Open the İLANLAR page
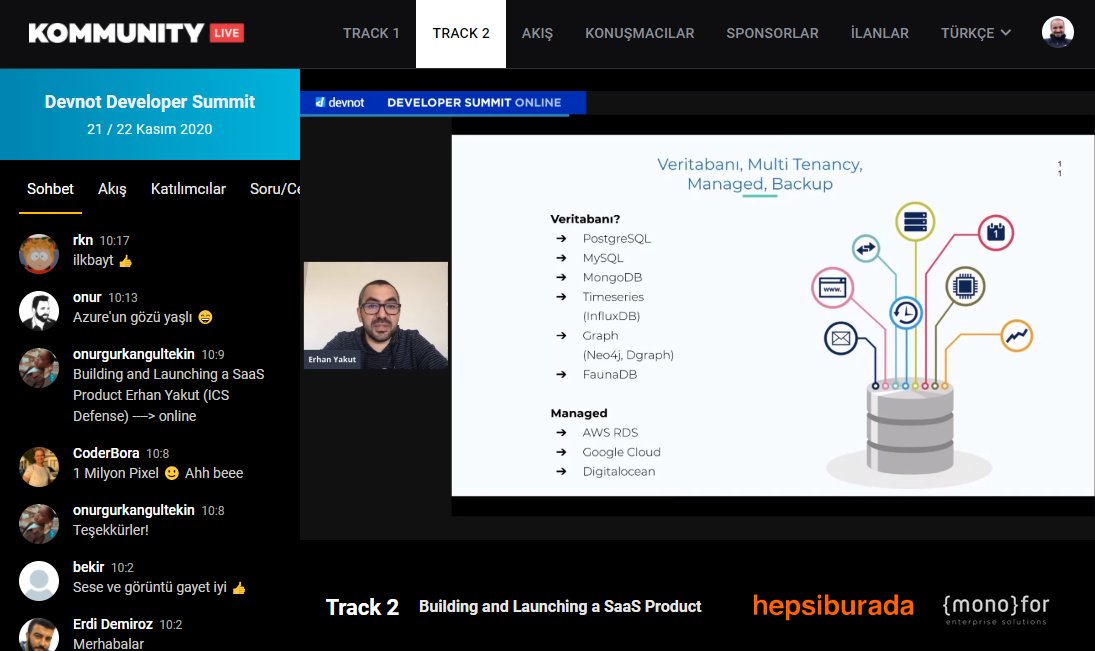 point(880,33)
